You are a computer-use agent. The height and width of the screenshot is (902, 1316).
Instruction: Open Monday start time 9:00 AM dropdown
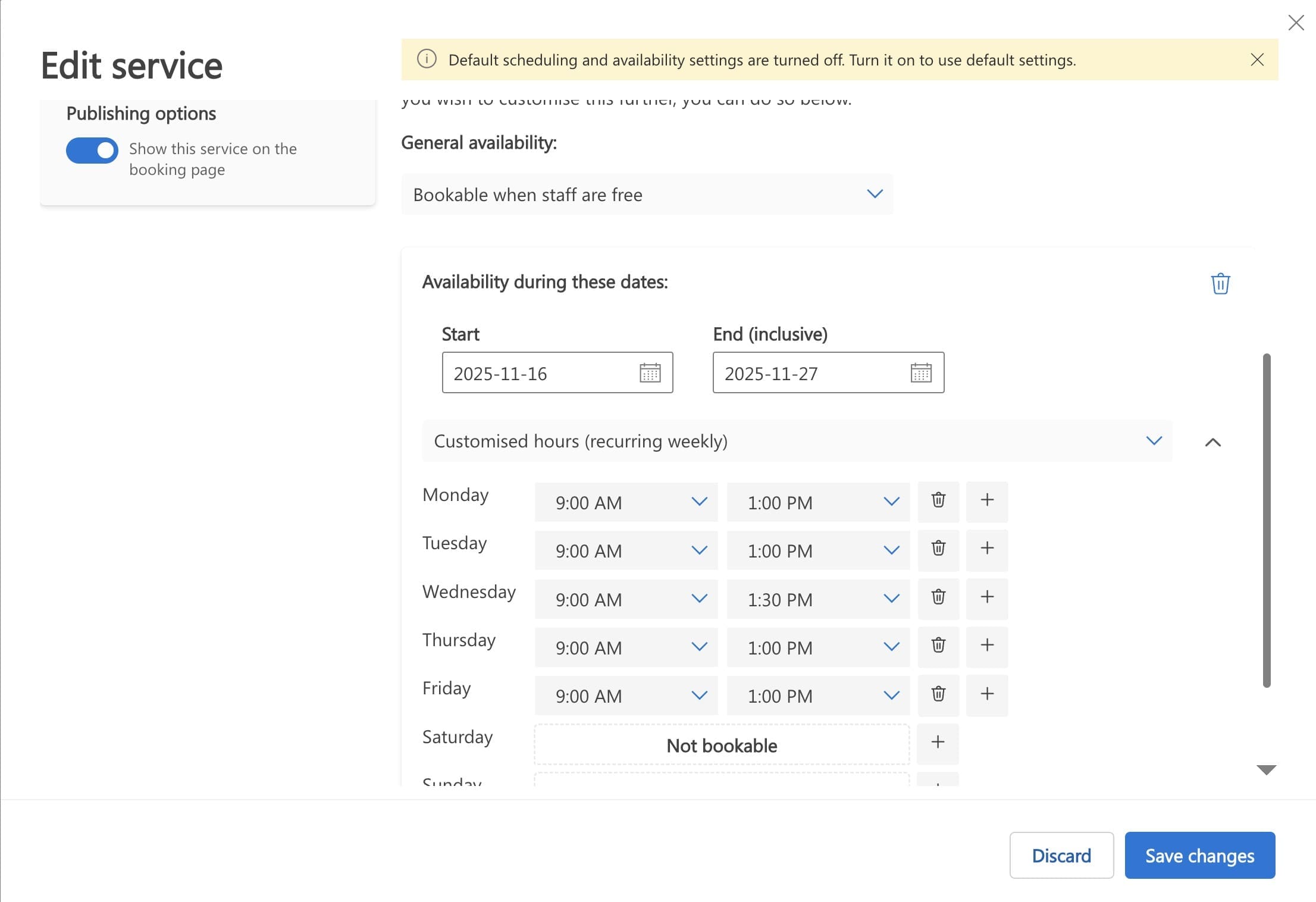pos(626,503)
